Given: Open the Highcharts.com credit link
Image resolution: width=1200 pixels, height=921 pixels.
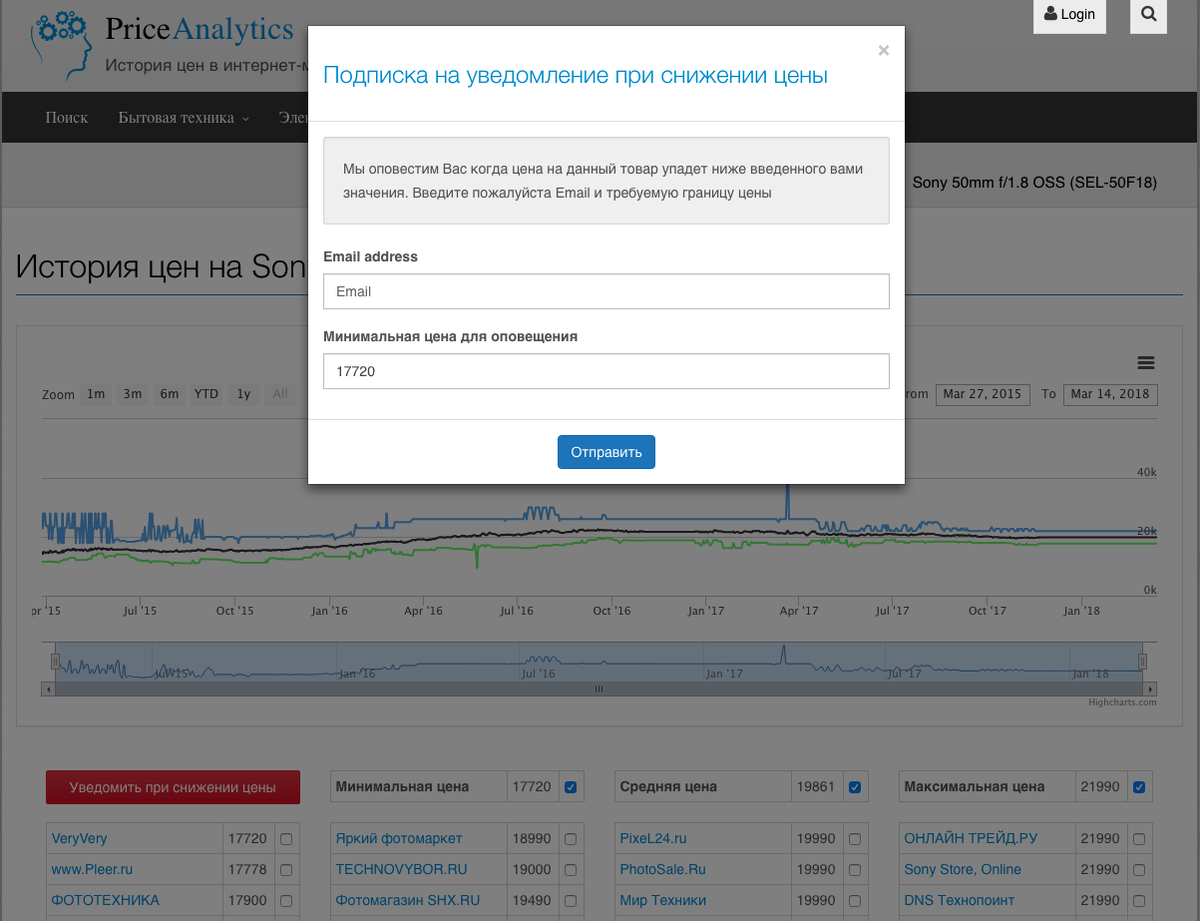Looking at the screenshot, I should click(1122, 702).
